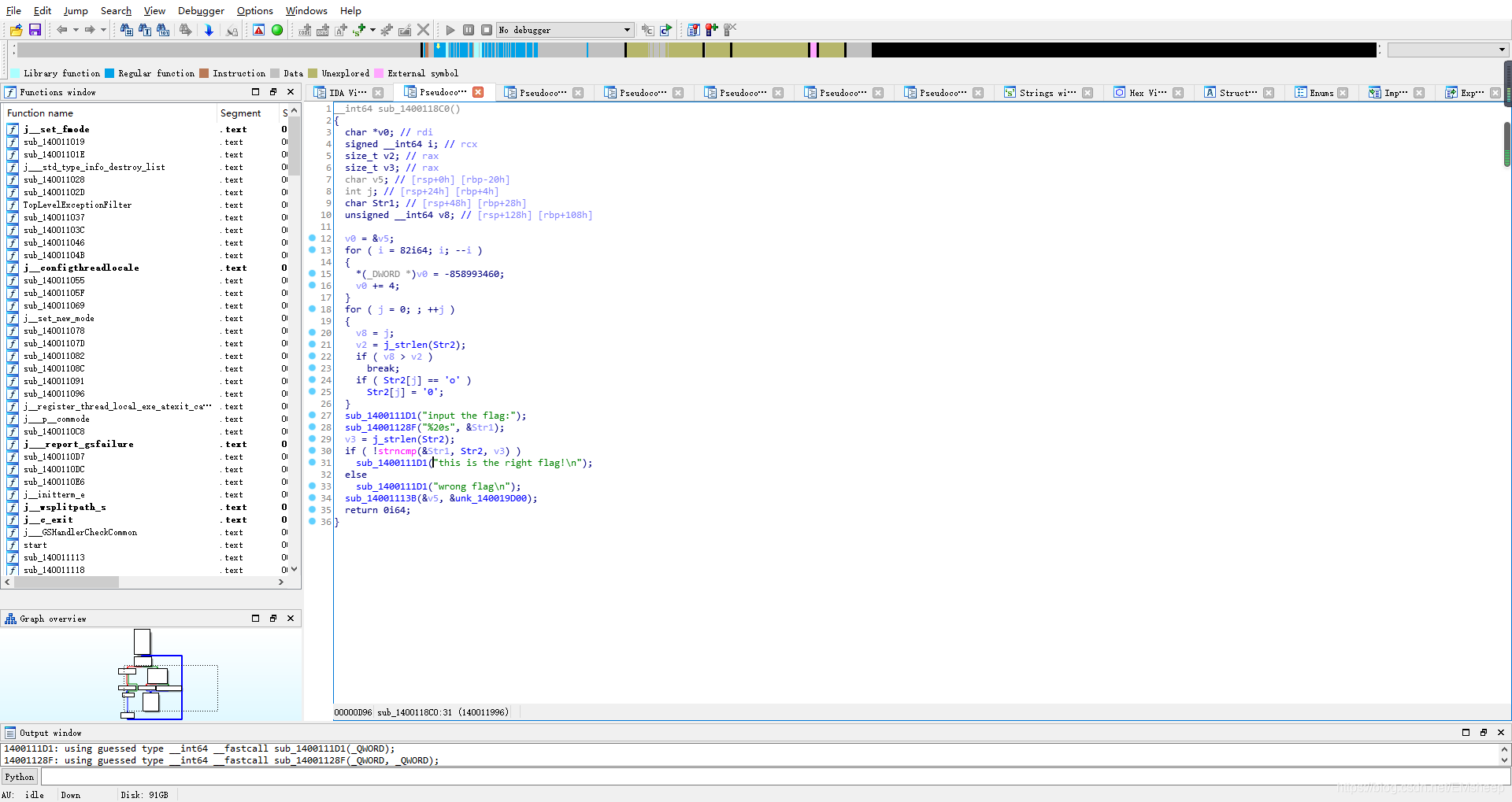Open the Jump menu
Viewport: 1512px width, 802px height.
click(76, 10)
